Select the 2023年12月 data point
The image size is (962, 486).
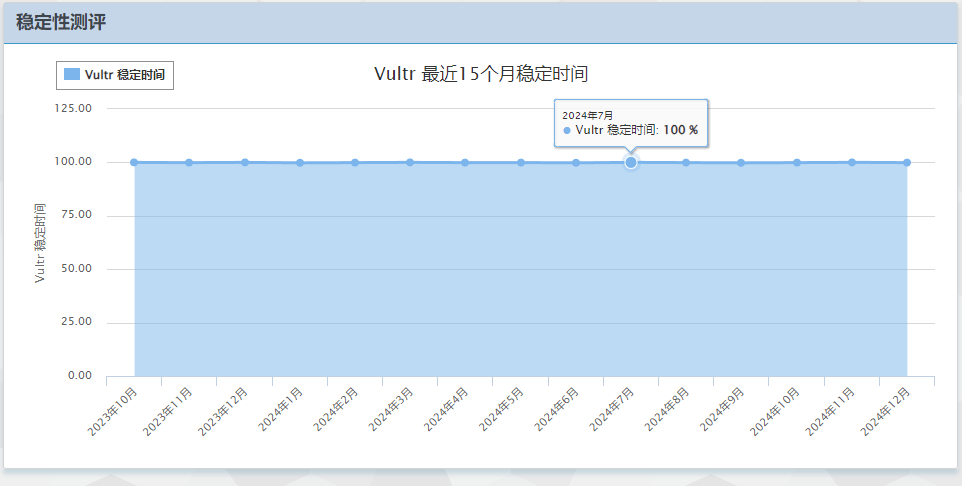click(245, 162)
